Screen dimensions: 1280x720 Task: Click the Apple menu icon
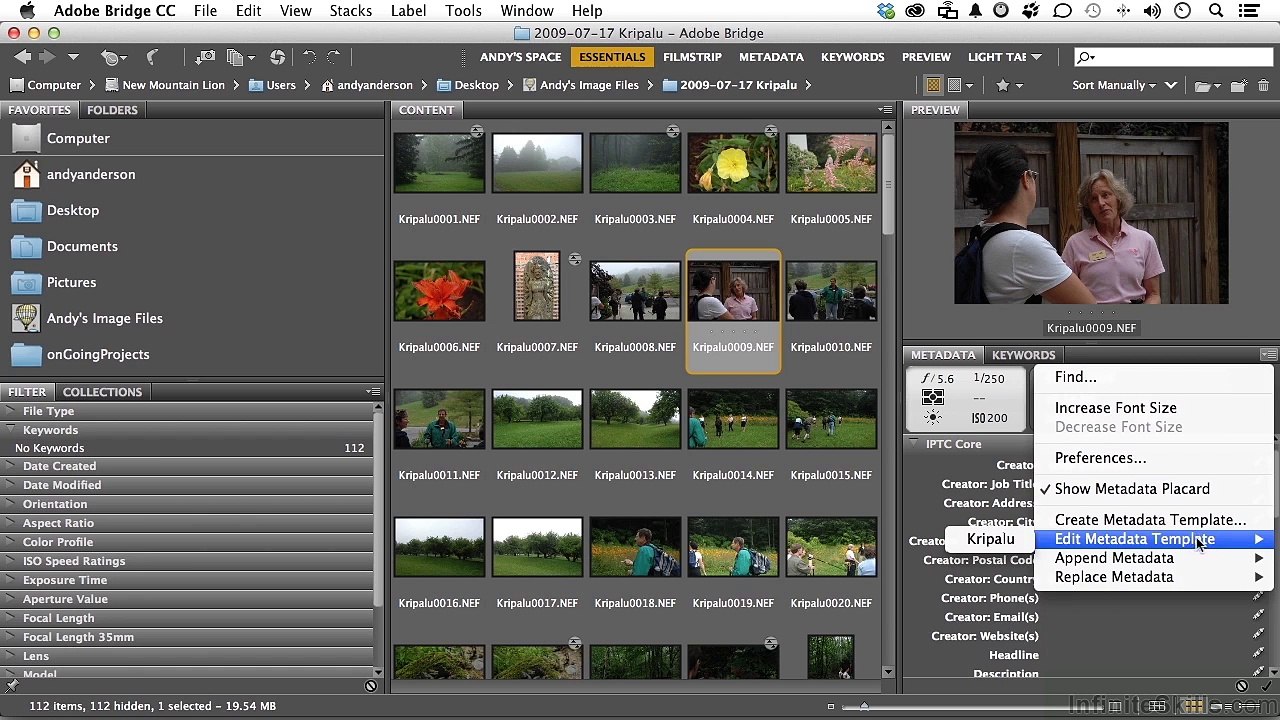click(x=27, y=11)
